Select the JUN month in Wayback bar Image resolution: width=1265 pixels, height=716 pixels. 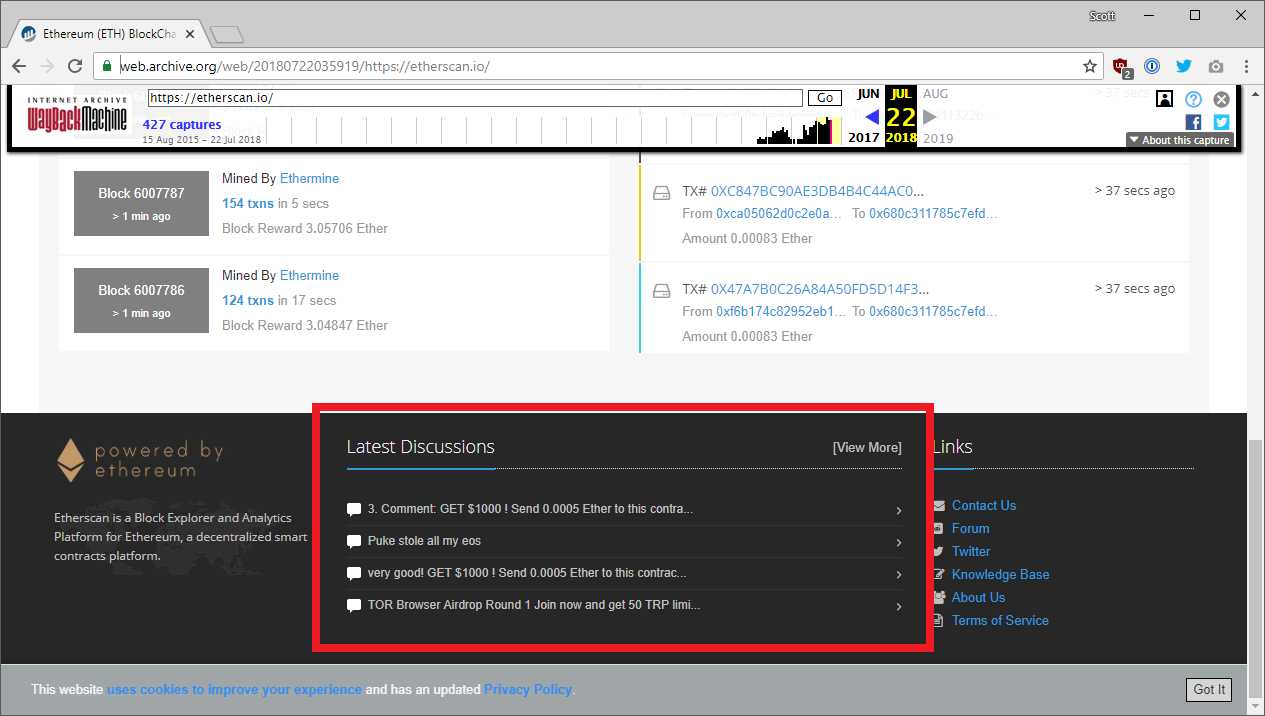(x=868, y=94)
